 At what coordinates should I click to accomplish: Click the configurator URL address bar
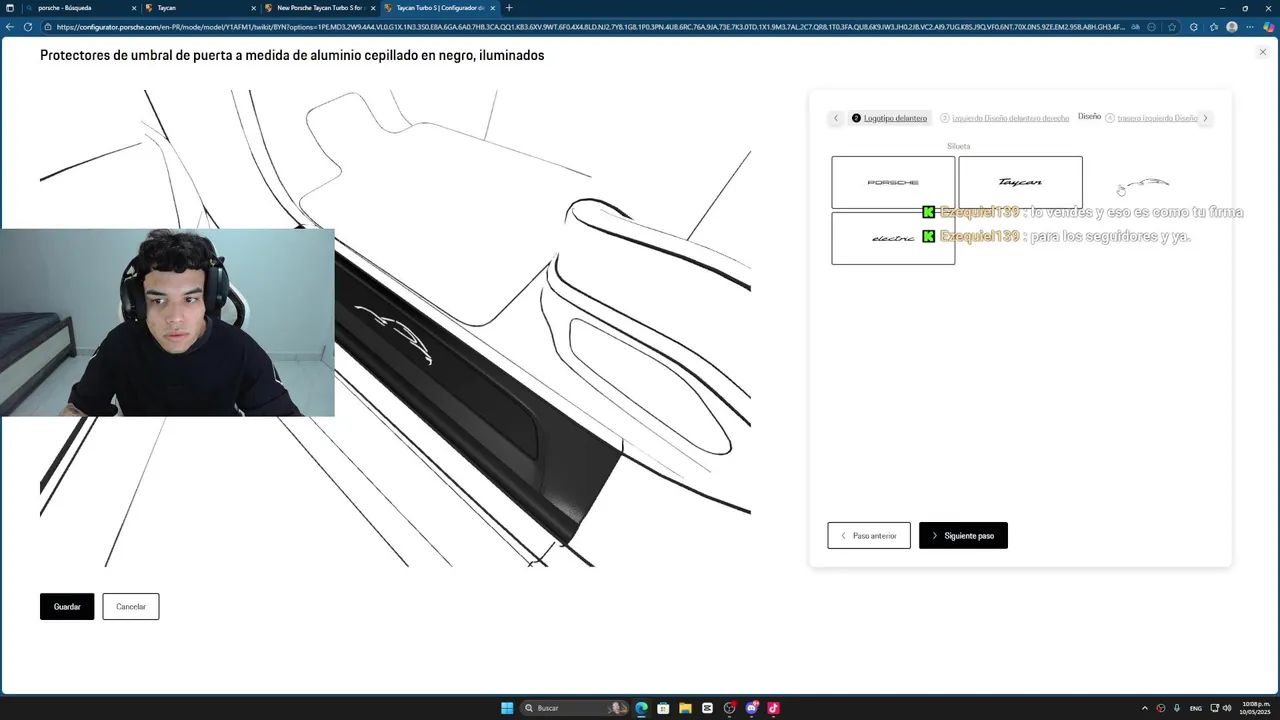pyautogui.click(x=590, y=27)
